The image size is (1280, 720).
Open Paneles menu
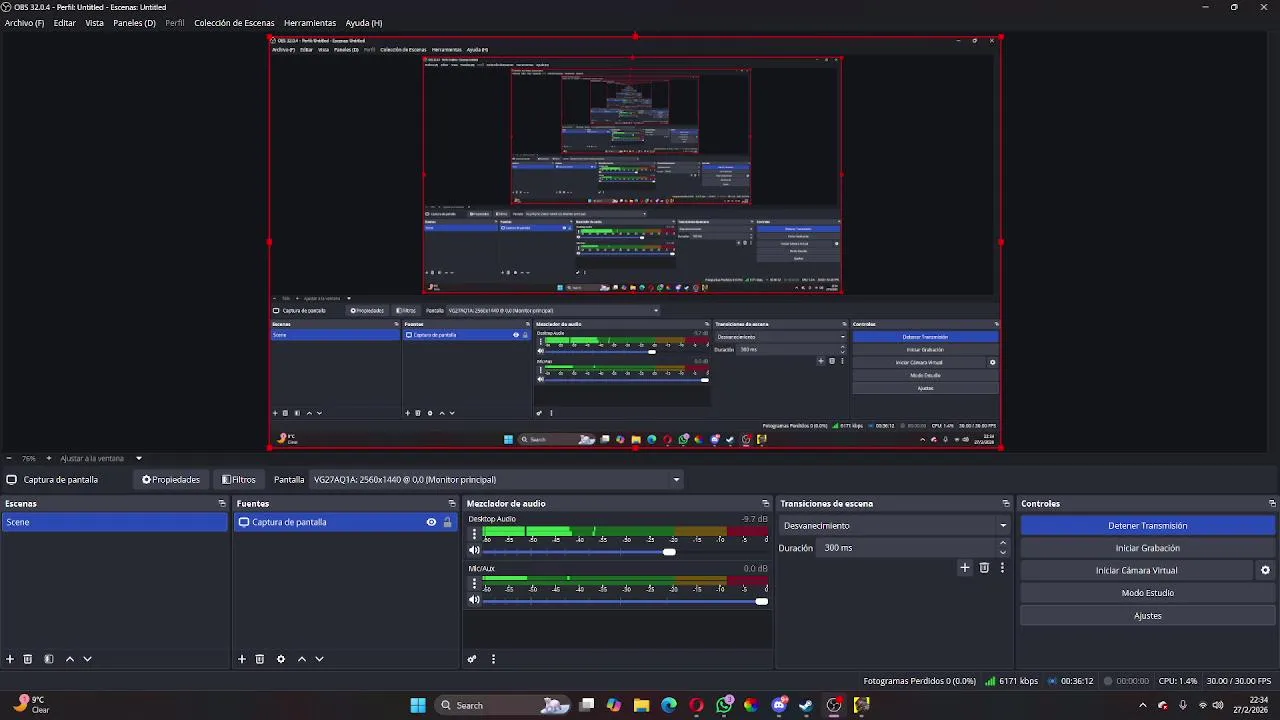tap(134, 23)
